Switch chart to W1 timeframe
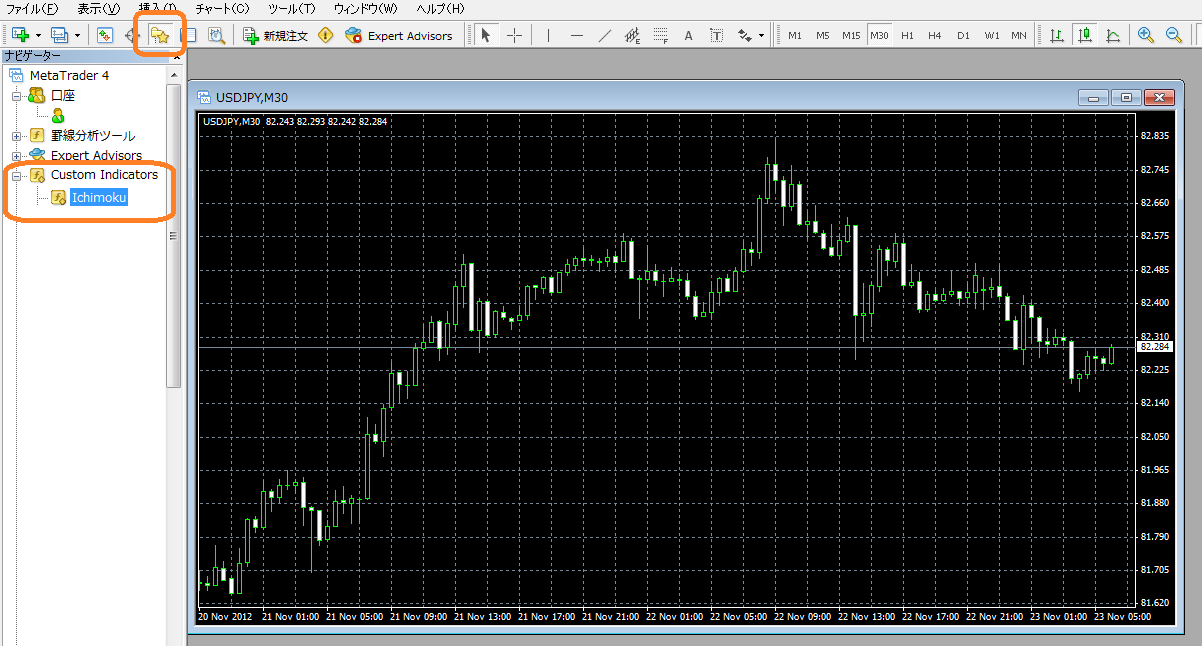This screenshot has height=646, width=1202. [991, 35]
